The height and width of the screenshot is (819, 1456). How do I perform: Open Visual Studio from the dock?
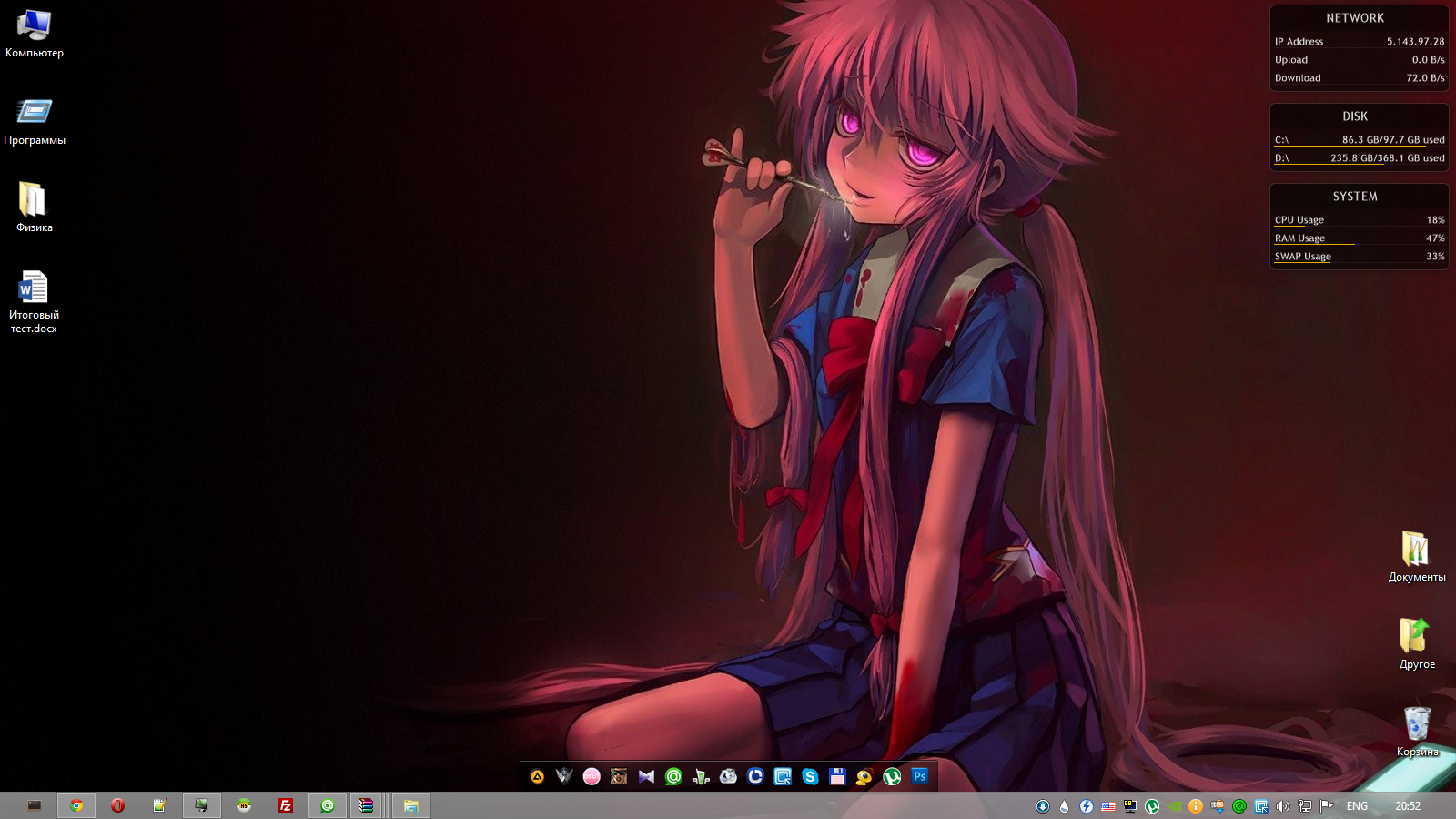click(646, 776)
